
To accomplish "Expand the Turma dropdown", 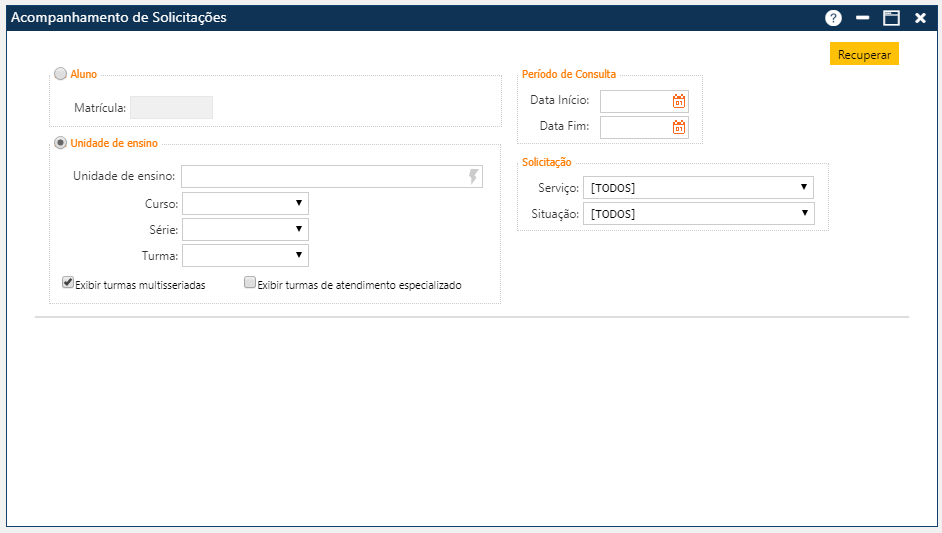I will 246,256.
